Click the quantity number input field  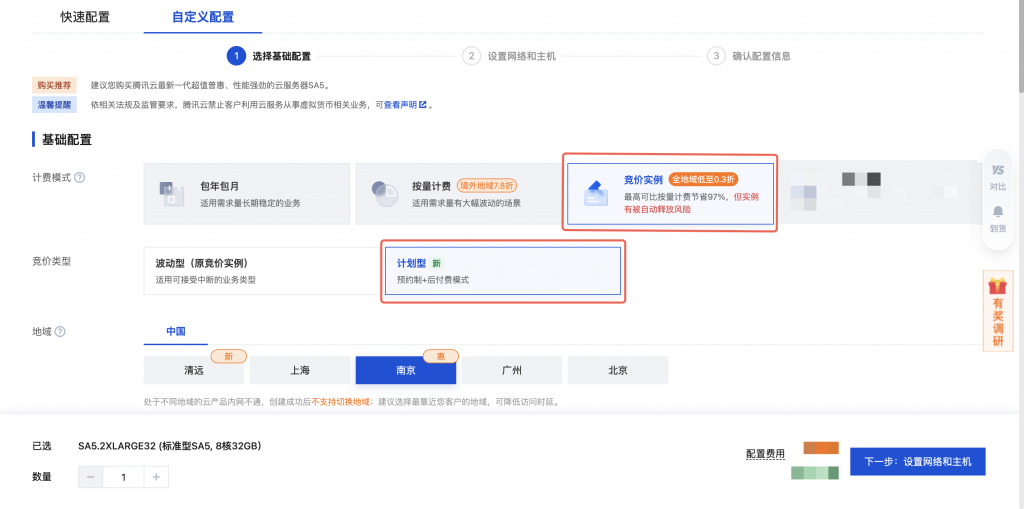[x=123, y=477]
